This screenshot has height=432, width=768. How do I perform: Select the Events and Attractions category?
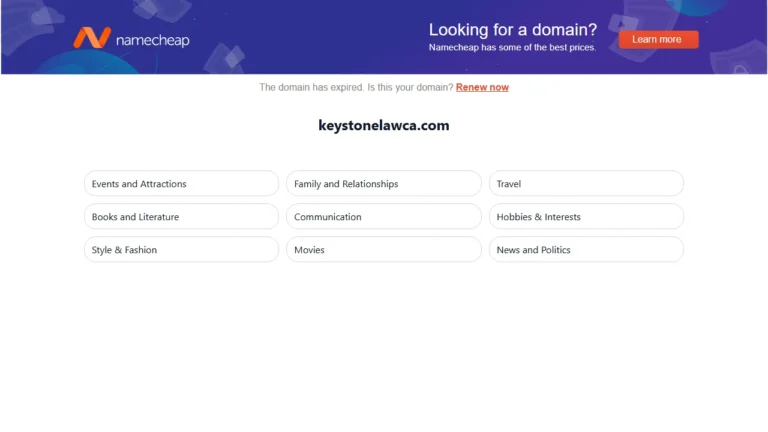point(181,184)
